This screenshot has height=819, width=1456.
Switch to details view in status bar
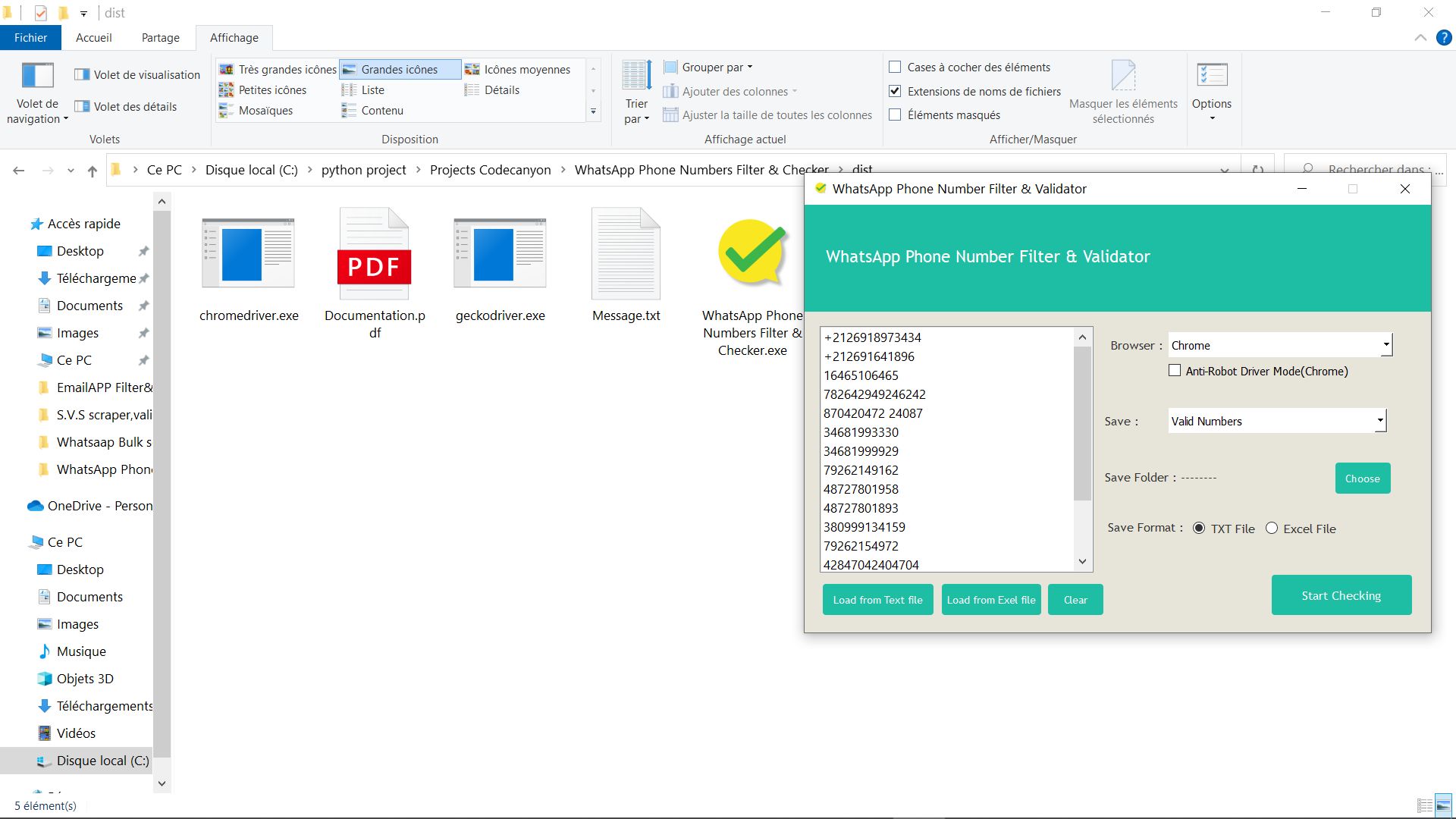tap(1425, 805)
